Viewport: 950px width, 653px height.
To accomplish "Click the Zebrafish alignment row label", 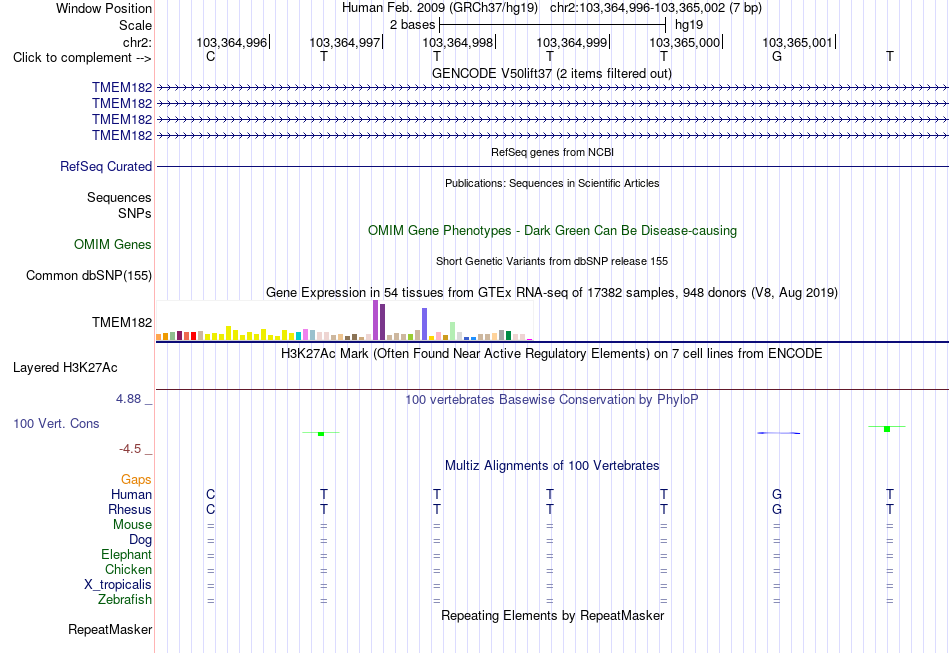I will click(x=125, y=600).
